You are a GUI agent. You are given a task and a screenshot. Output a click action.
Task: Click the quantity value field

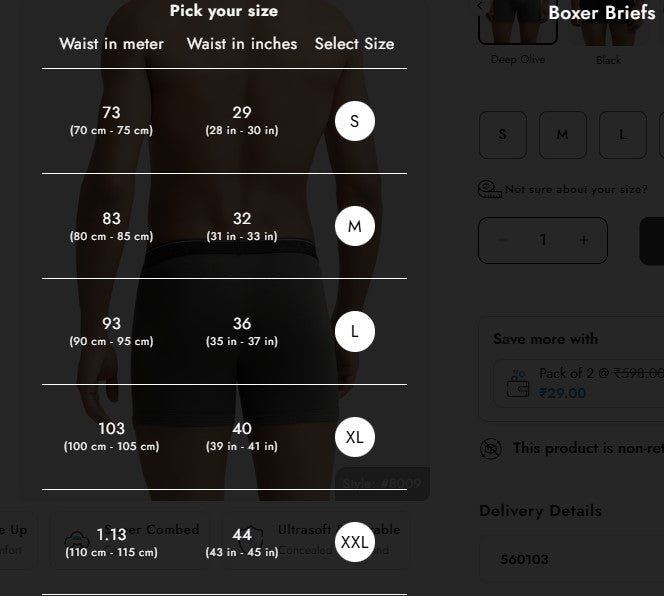[x=543, y=240]
